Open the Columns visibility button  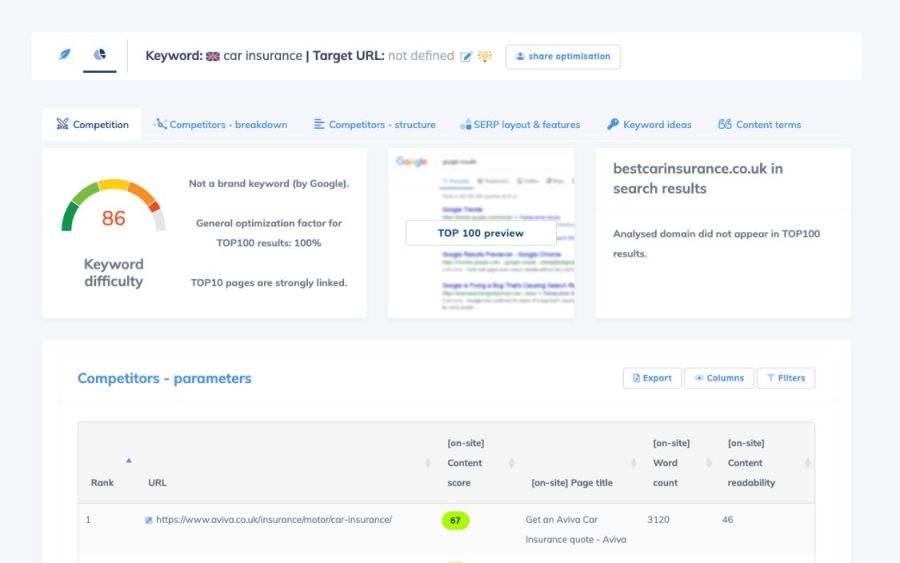[719, 378]
